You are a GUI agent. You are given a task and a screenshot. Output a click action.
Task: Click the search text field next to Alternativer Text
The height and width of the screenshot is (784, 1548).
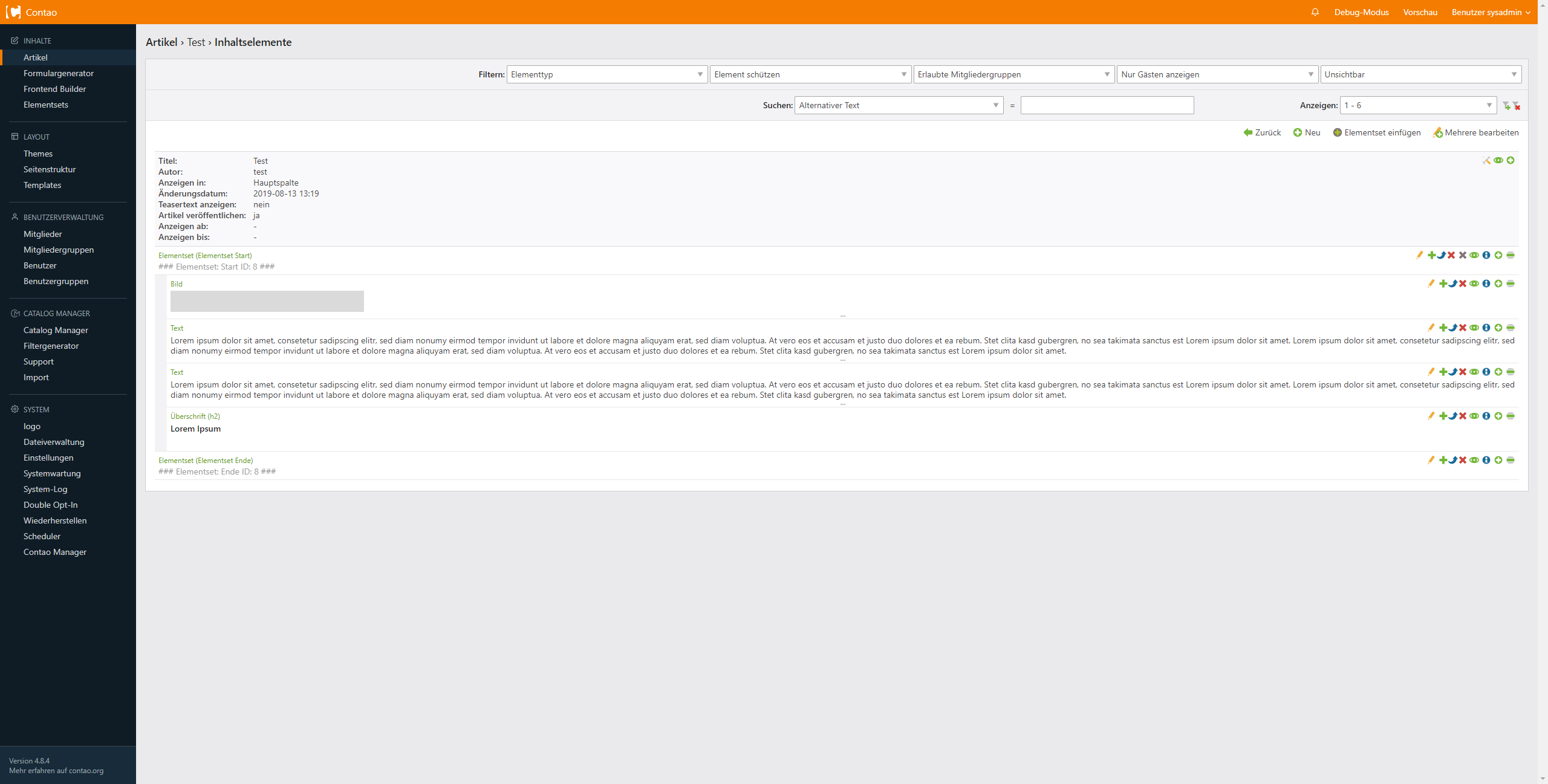coord(1107,105)
